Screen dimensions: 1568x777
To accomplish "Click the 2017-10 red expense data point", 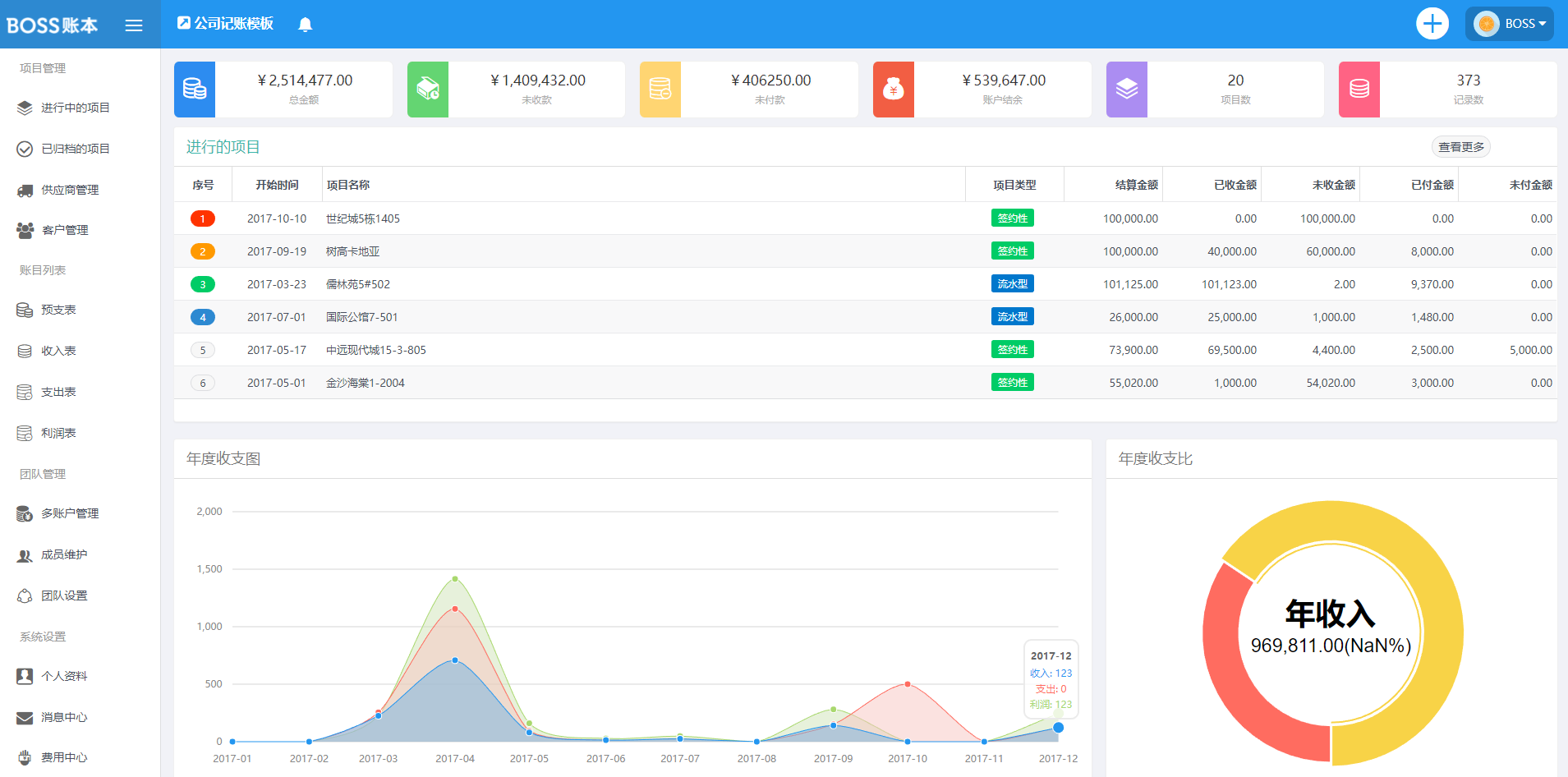I will pos(908,684).
